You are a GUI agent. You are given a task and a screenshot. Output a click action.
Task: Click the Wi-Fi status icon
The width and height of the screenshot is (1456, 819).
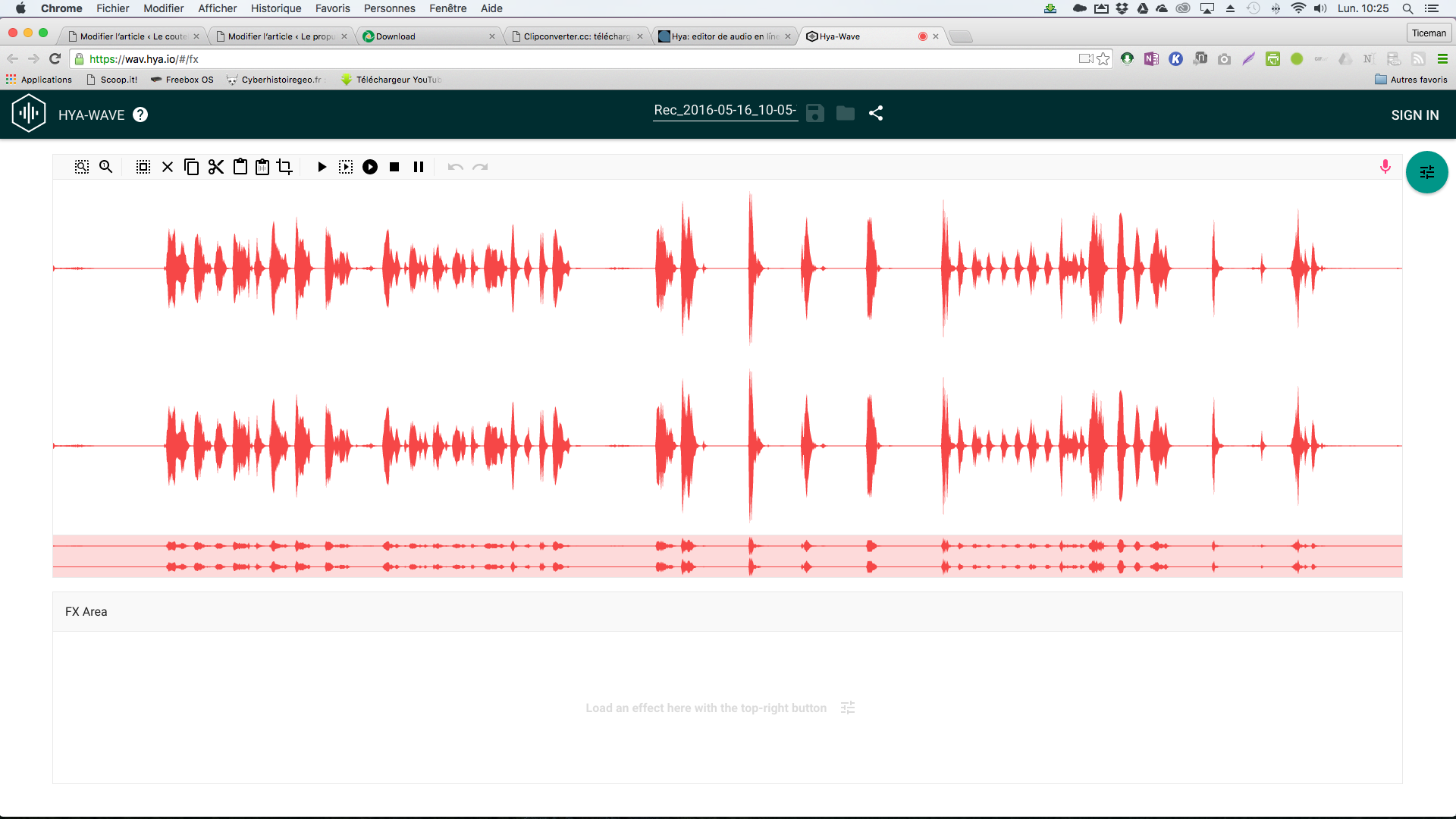pos(1298,8)
